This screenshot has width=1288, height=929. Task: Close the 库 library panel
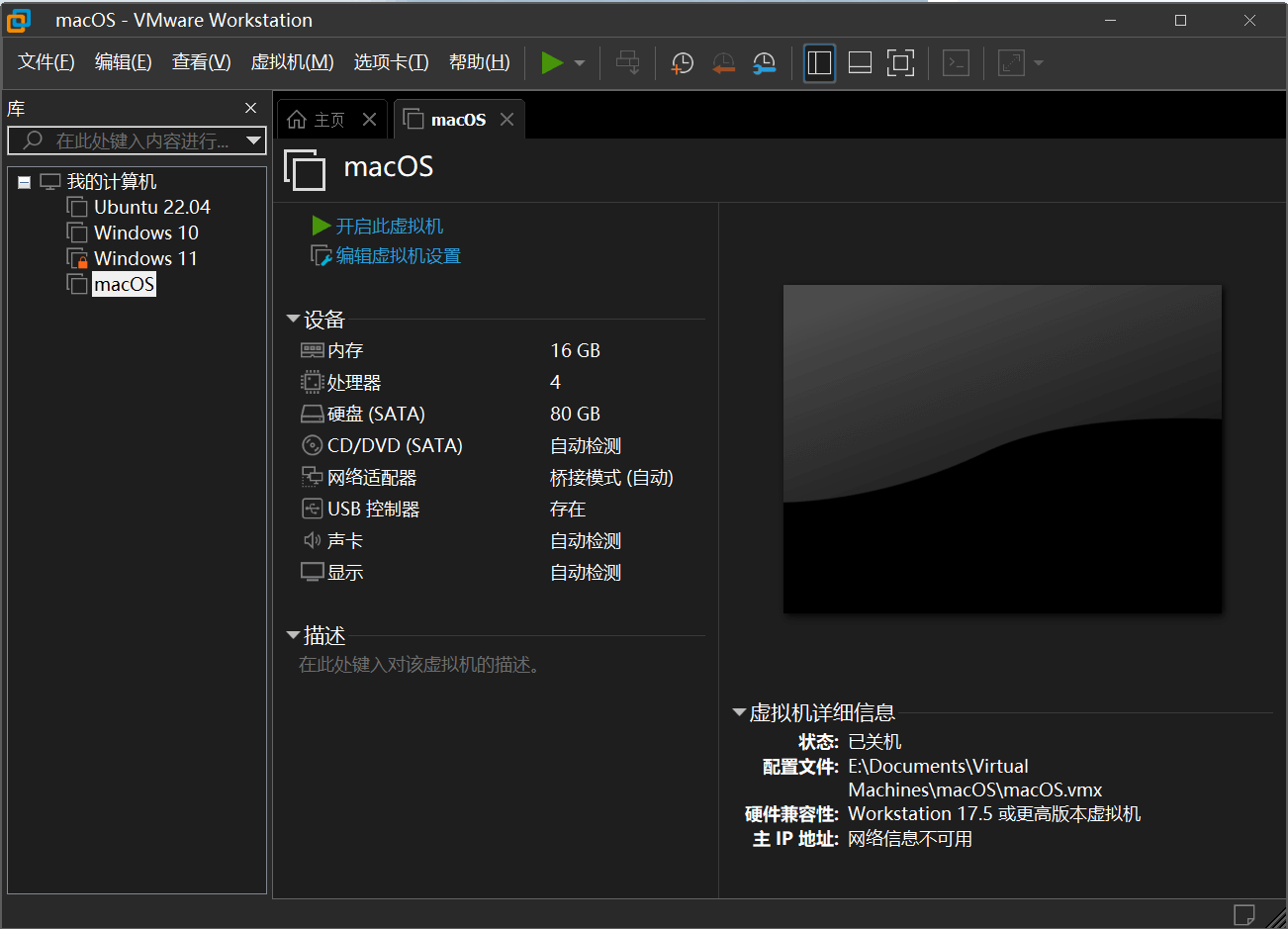click(x=250, y=108)
